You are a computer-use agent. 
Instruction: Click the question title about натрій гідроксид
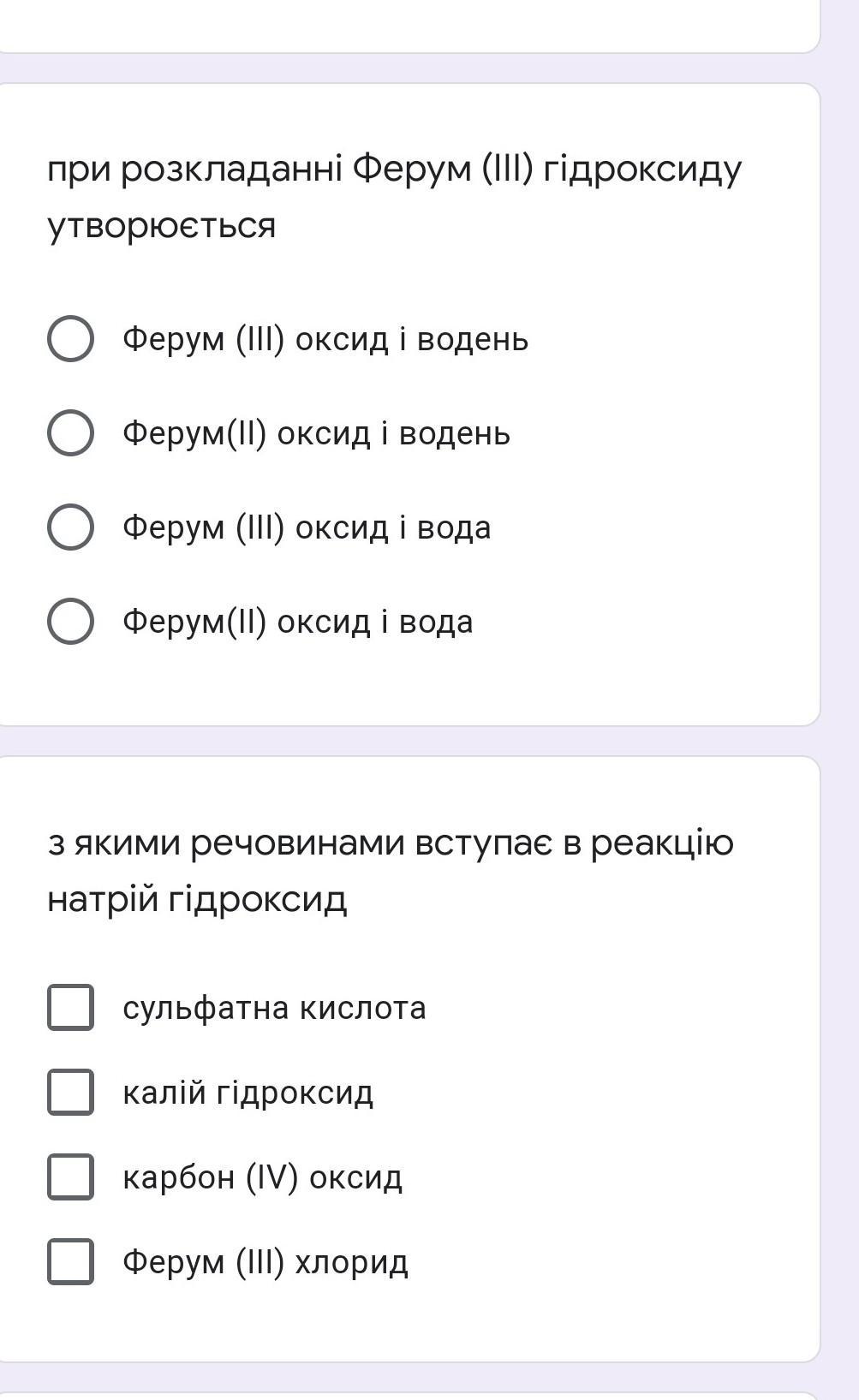[391, 870]
